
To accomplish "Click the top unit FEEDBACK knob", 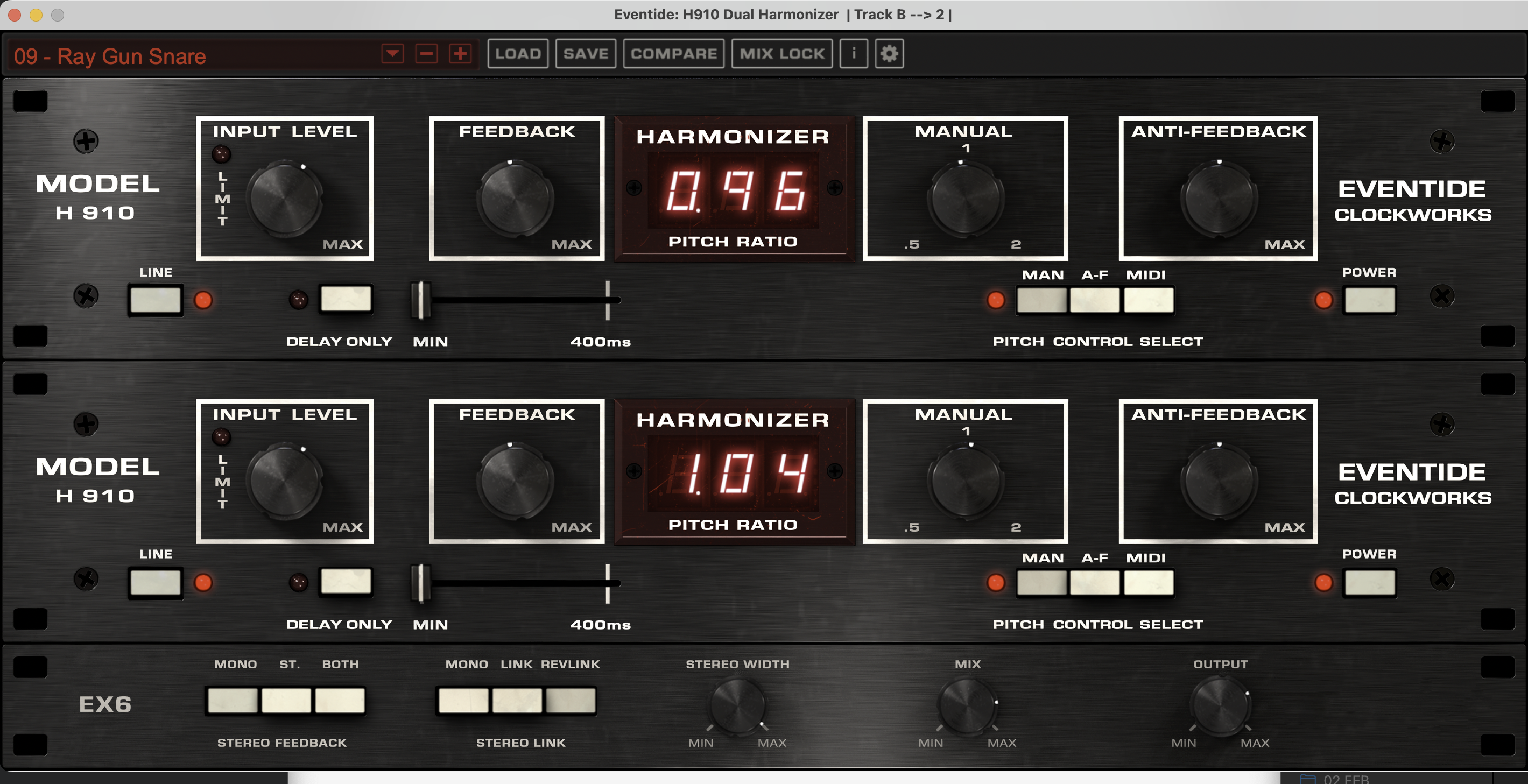I will pyautogui.click(x=515, y=199).
